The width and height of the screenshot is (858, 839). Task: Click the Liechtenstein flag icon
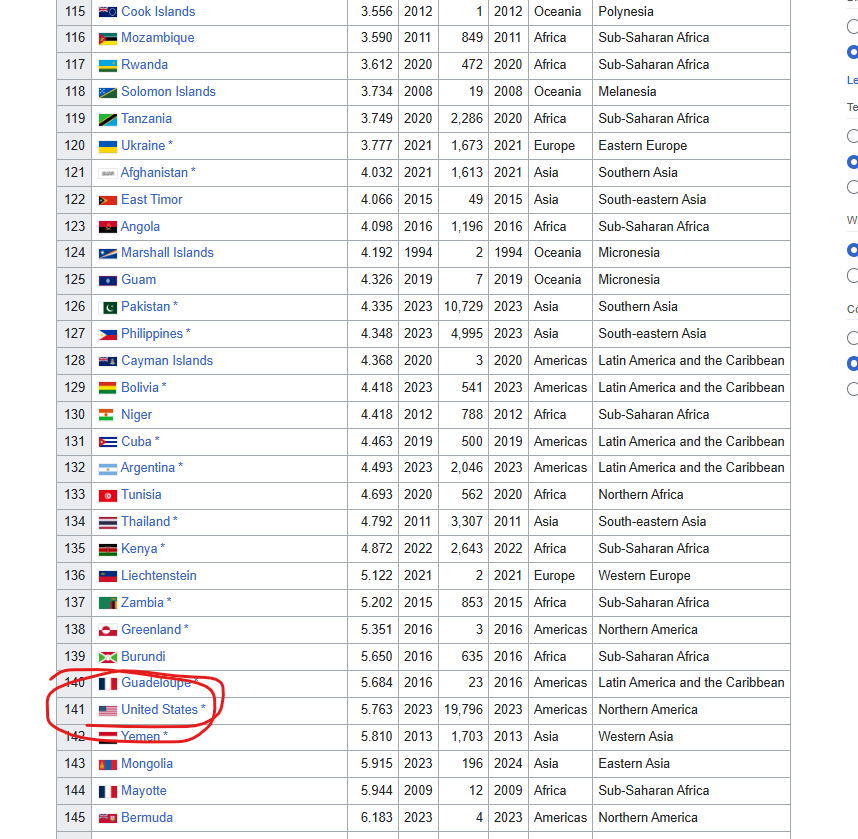click(x=108, y=576)
